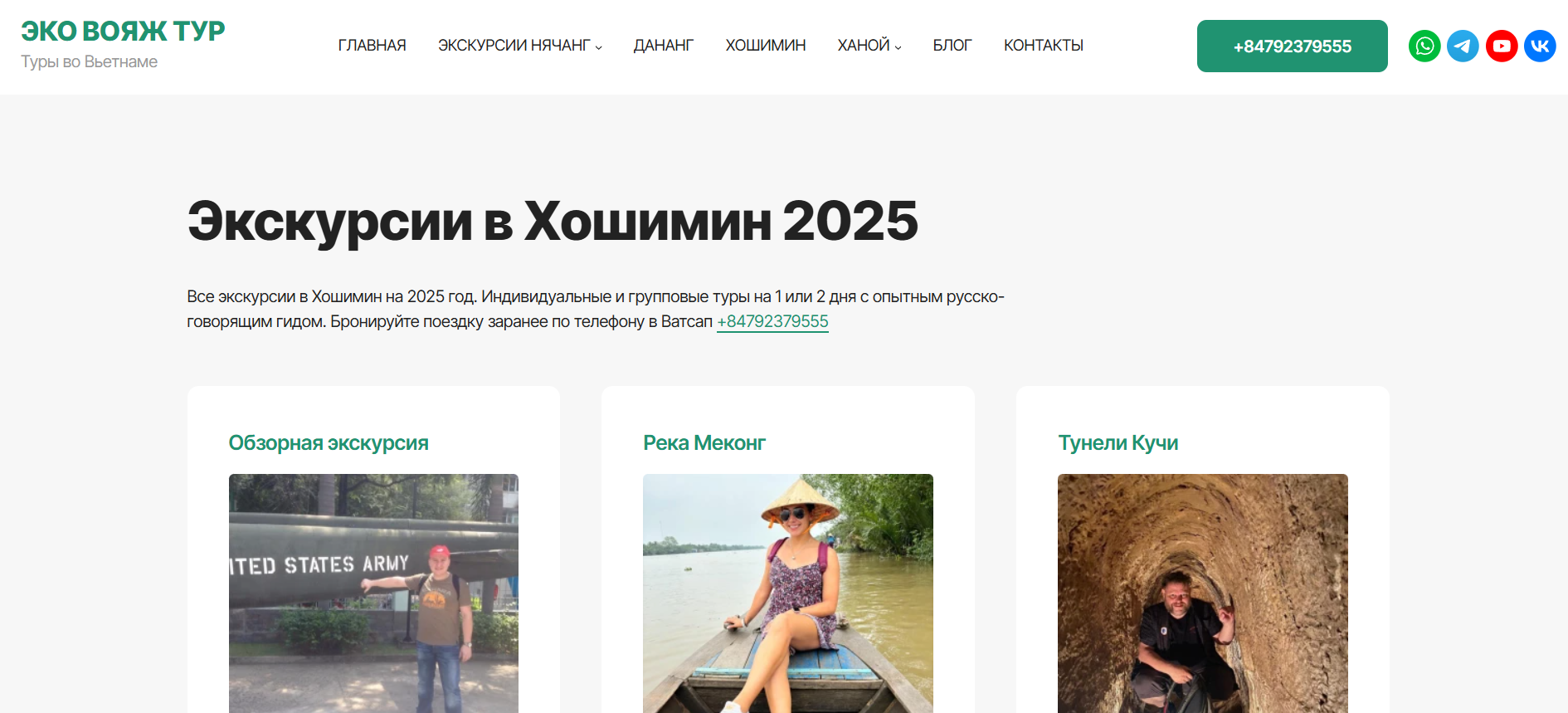Follow the underlined +84792379555 phone link in text
This screenshot has height=713, width=1568.
(772, 321)
